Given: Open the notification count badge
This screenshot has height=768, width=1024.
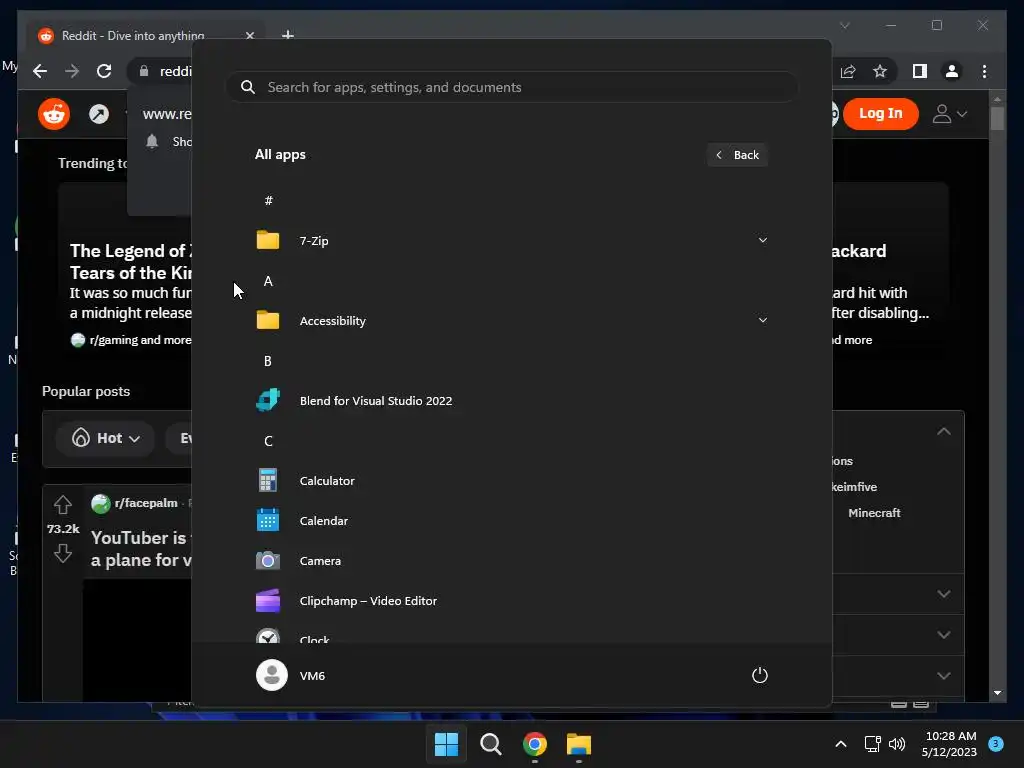Looking at the screenshot, I should pyautogui.click(x=996, y=743).
